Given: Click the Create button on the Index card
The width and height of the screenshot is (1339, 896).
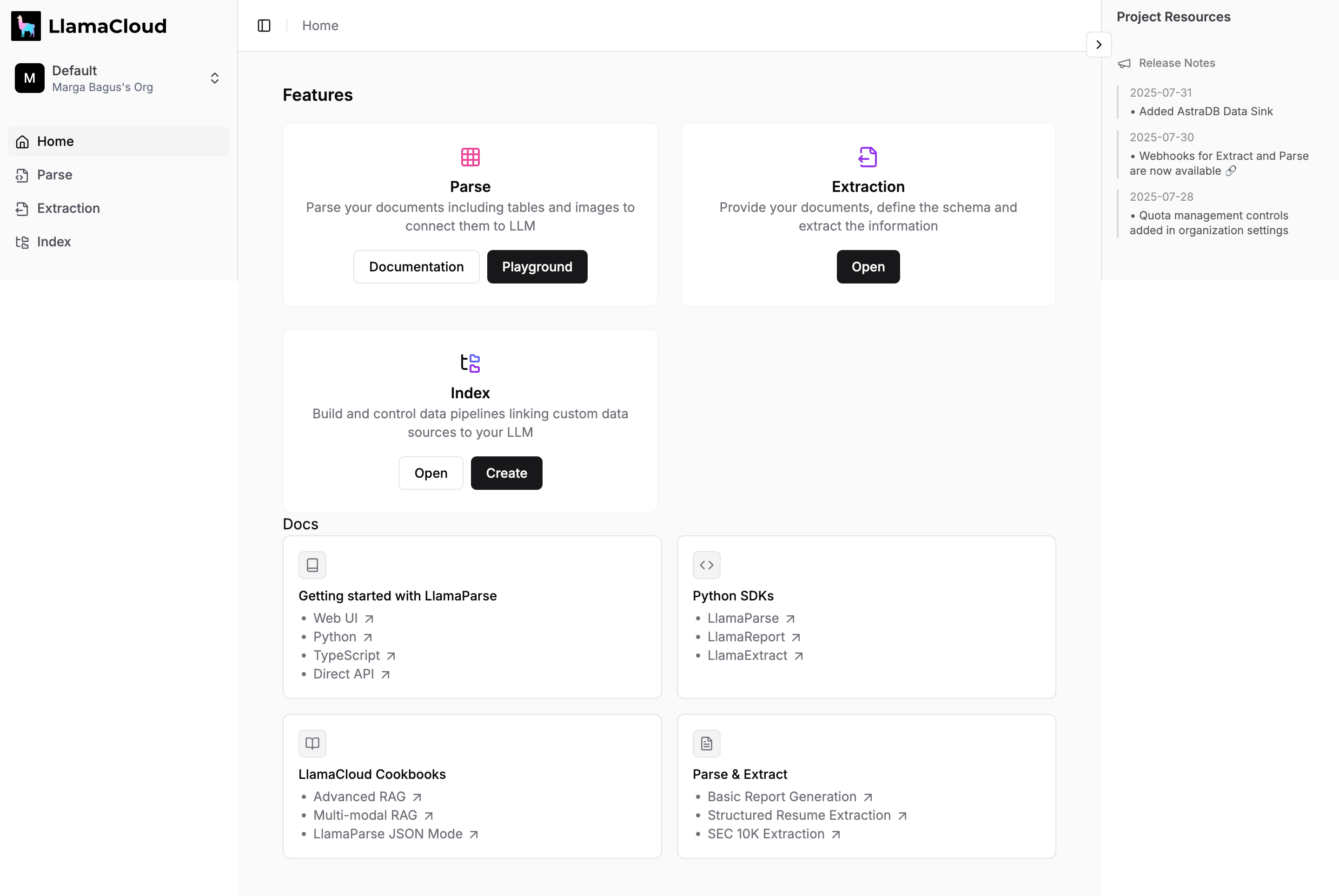Looking at the screenshot, I should tap(506, 473).
